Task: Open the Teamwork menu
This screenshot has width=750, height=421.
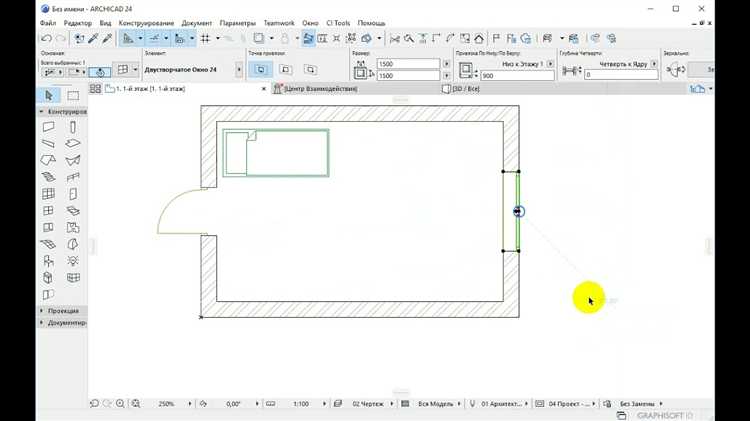Action: click(x=279, y=23)
